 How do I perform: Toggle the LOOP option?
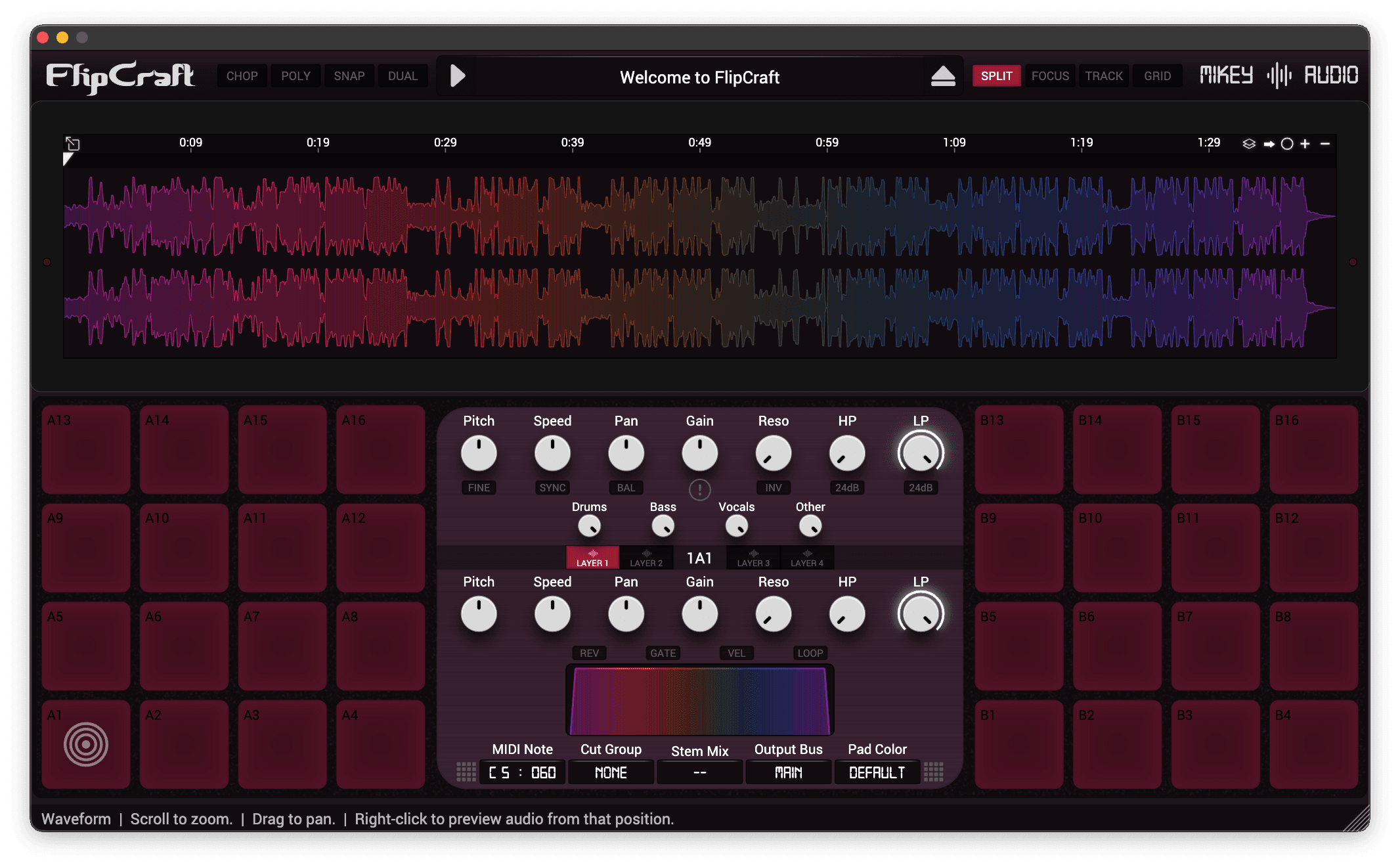(x=810, y=653)
